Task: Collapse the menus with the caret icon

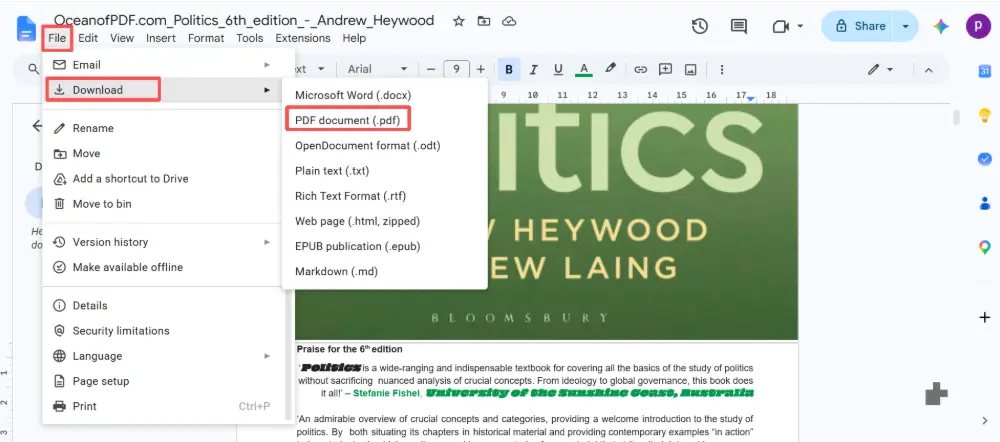Action: click(929, 70)
